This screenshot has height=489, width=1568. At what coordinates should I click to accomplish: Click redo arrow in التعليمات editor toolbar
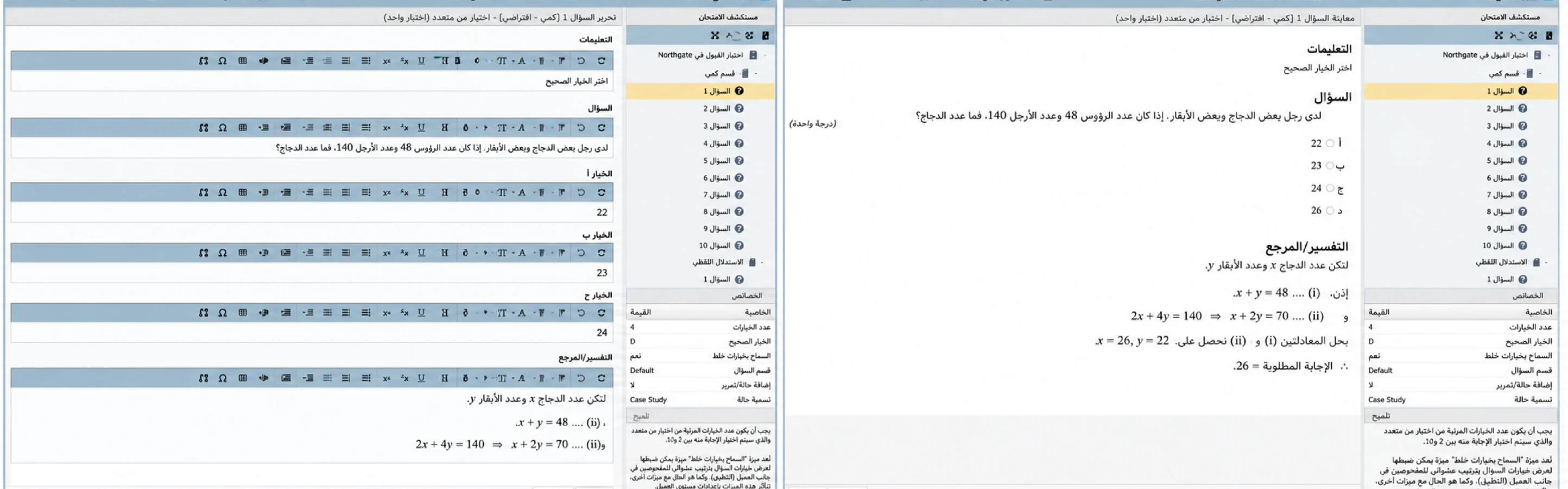tap(602, 61)
